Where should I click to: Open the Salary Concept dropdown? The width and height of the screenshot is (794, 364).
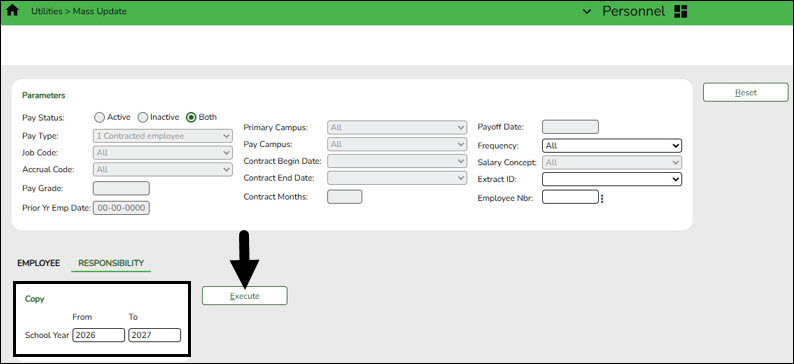click(x=612, y=163)
